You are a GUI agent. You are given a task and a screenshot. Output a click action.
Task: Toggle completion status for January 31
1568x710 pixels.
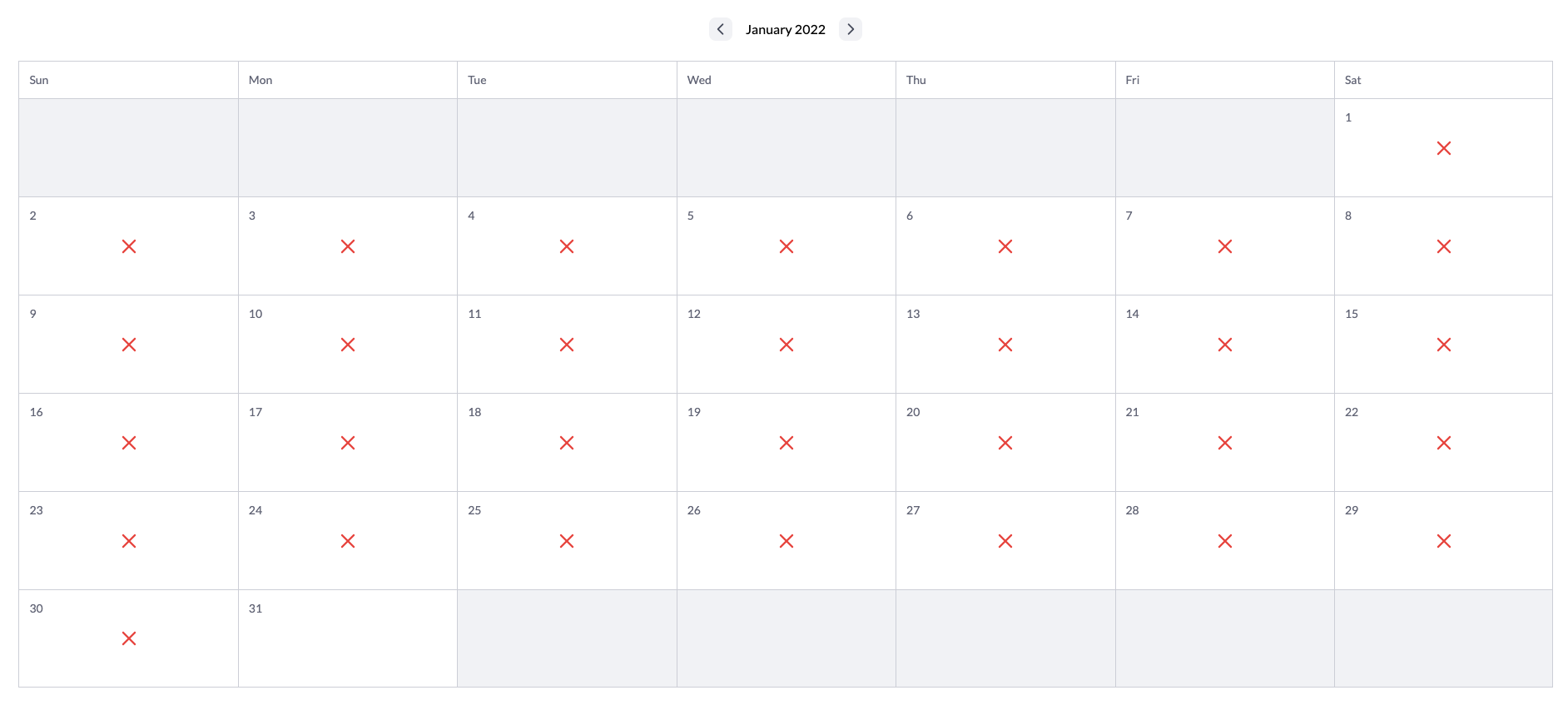(348, 639)
